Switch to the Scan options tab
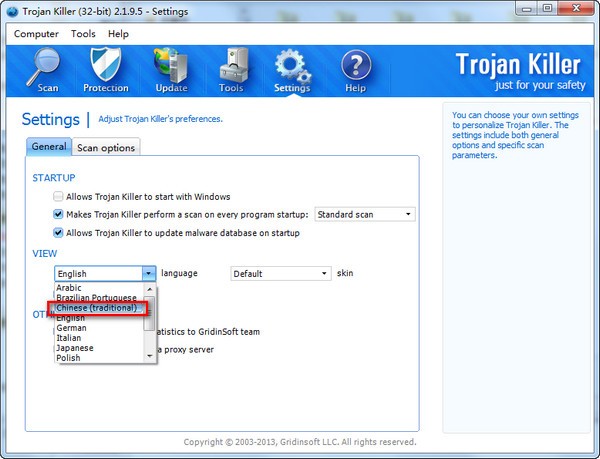Viewport: 600px width, 459px height. click(106, 147)
